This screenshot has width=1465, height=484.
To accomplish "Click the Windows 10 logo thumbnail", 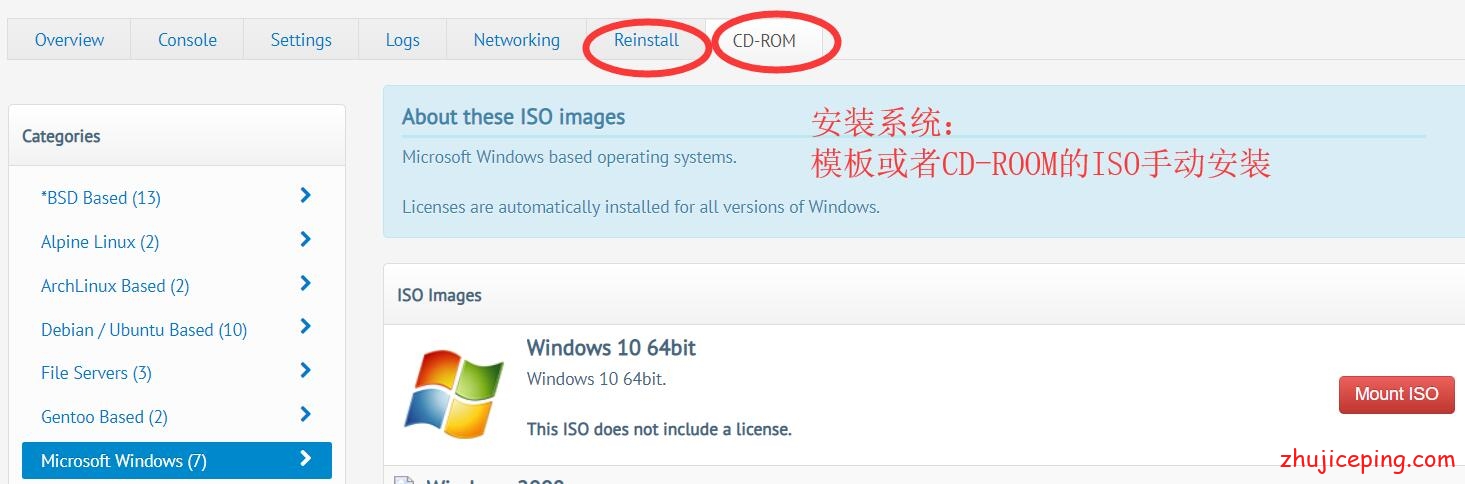I will click(454, 394).
